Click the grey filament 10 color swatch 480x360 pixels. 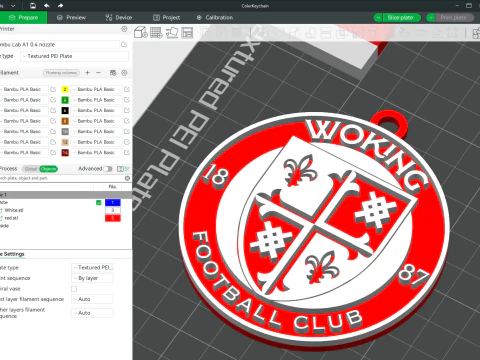(65, 132)
